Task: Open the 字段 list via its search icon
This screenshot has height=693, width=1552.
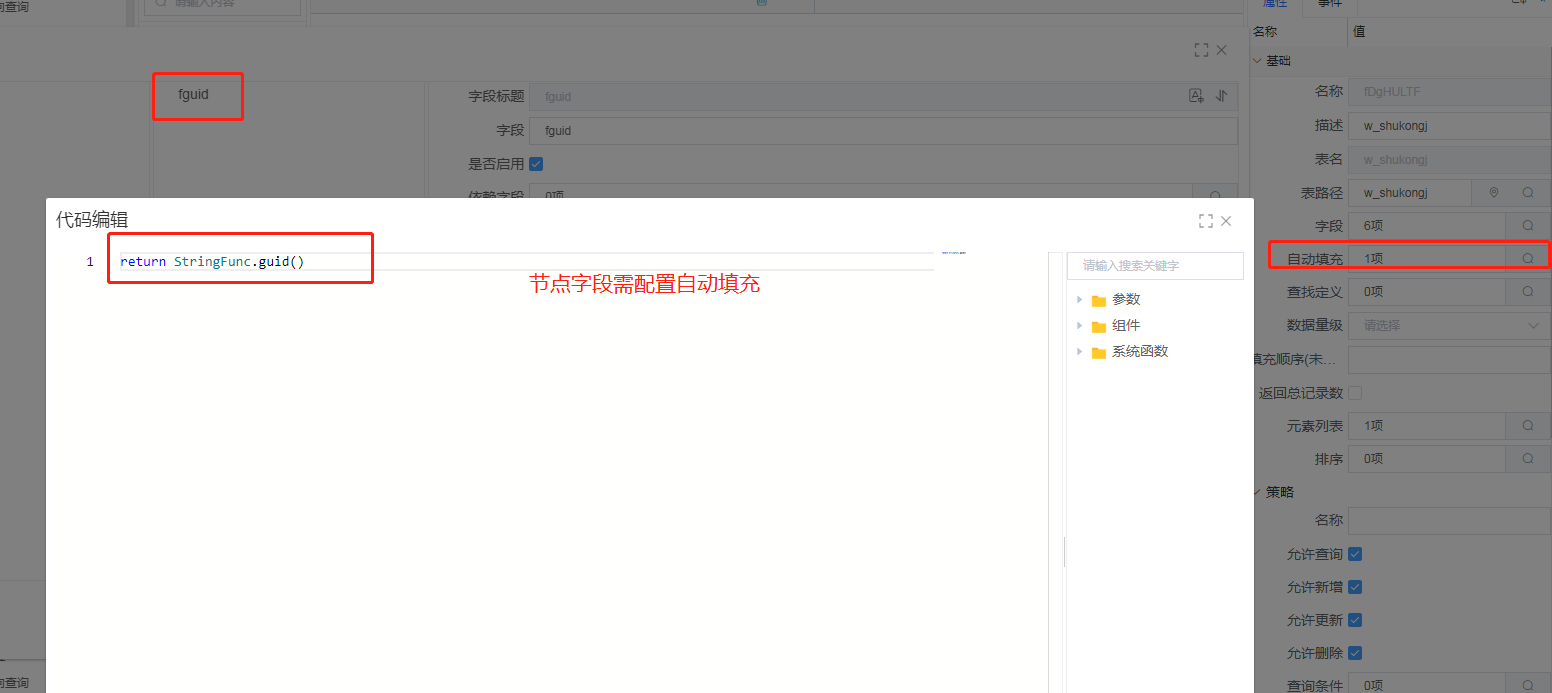Action: coord(1527,226)
